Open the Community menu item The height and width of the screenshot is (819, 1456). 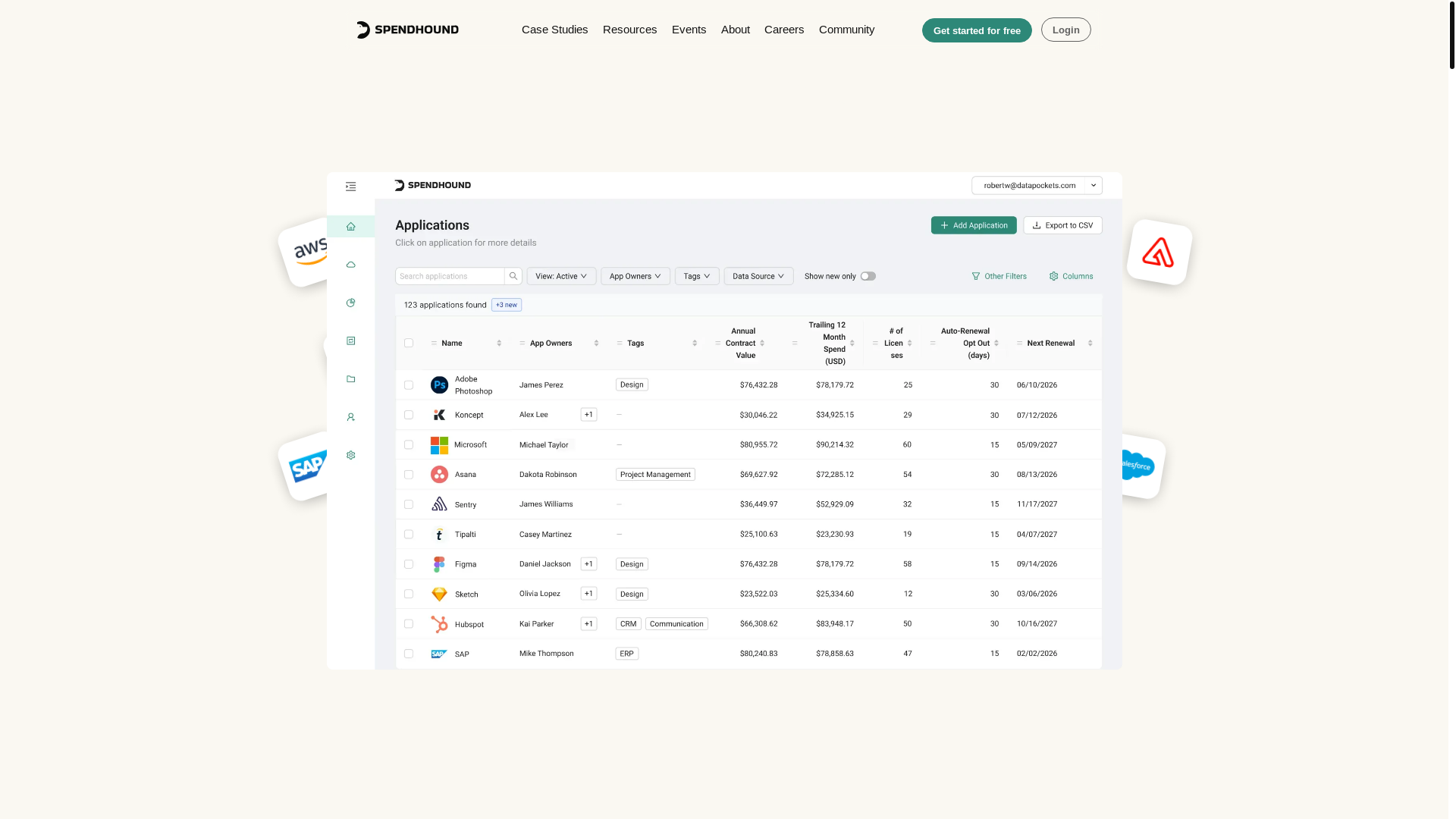click(846, 30)
